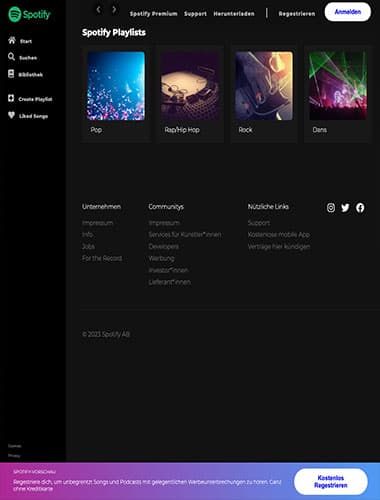Screen dimensions: 380x500
Task: Click the Cookies link in sidebar bottom
Action: tap(14, 446)
